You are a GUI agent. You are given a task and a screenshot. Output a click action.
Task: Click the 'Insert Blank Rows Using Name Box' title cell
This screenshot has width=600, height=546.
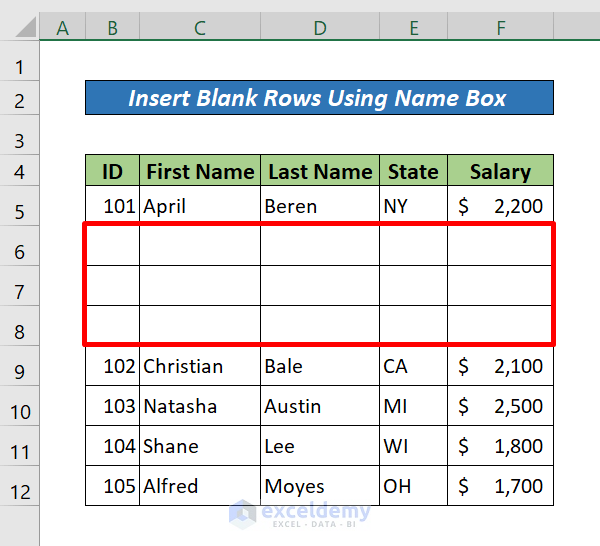tap(320, 98)
